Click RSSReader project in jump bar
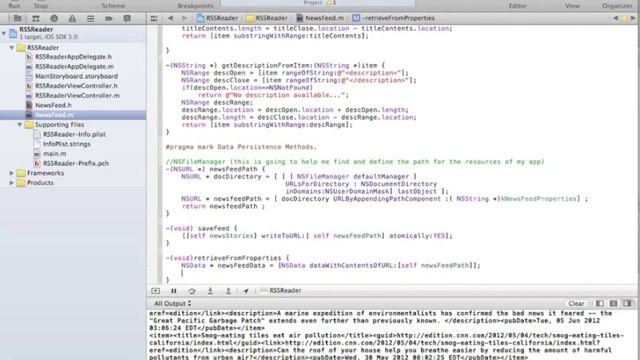640x360 pixels. pos(217,18)
